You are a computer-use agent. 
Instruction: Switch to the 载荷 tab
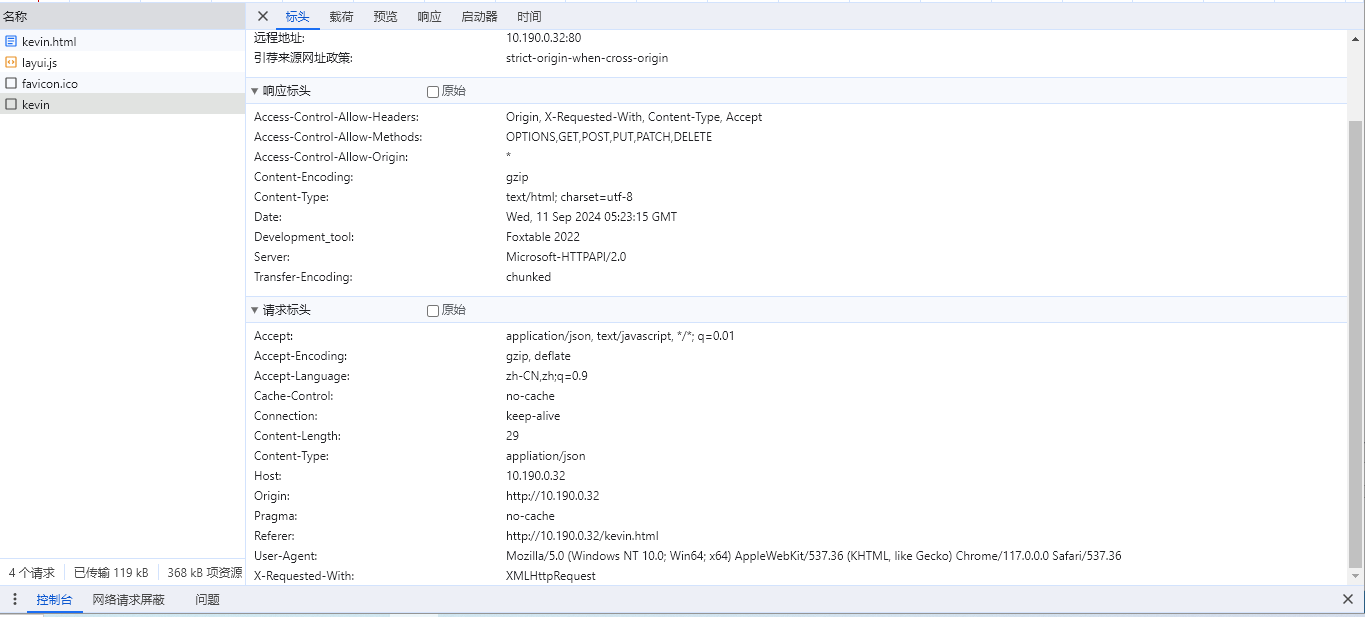tap(341, 17)
